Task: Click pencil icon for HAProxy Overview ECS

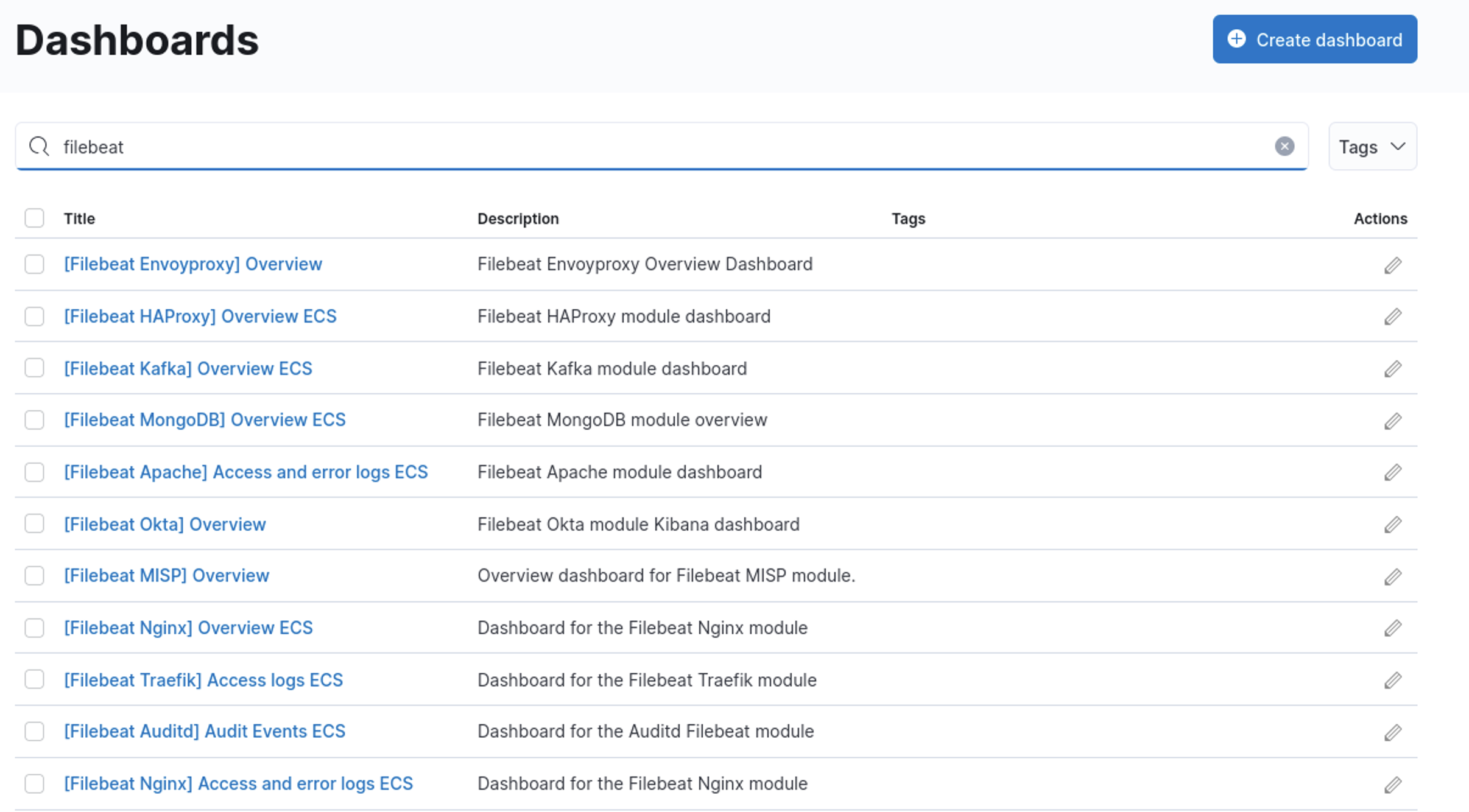Action: [1392, 317]
